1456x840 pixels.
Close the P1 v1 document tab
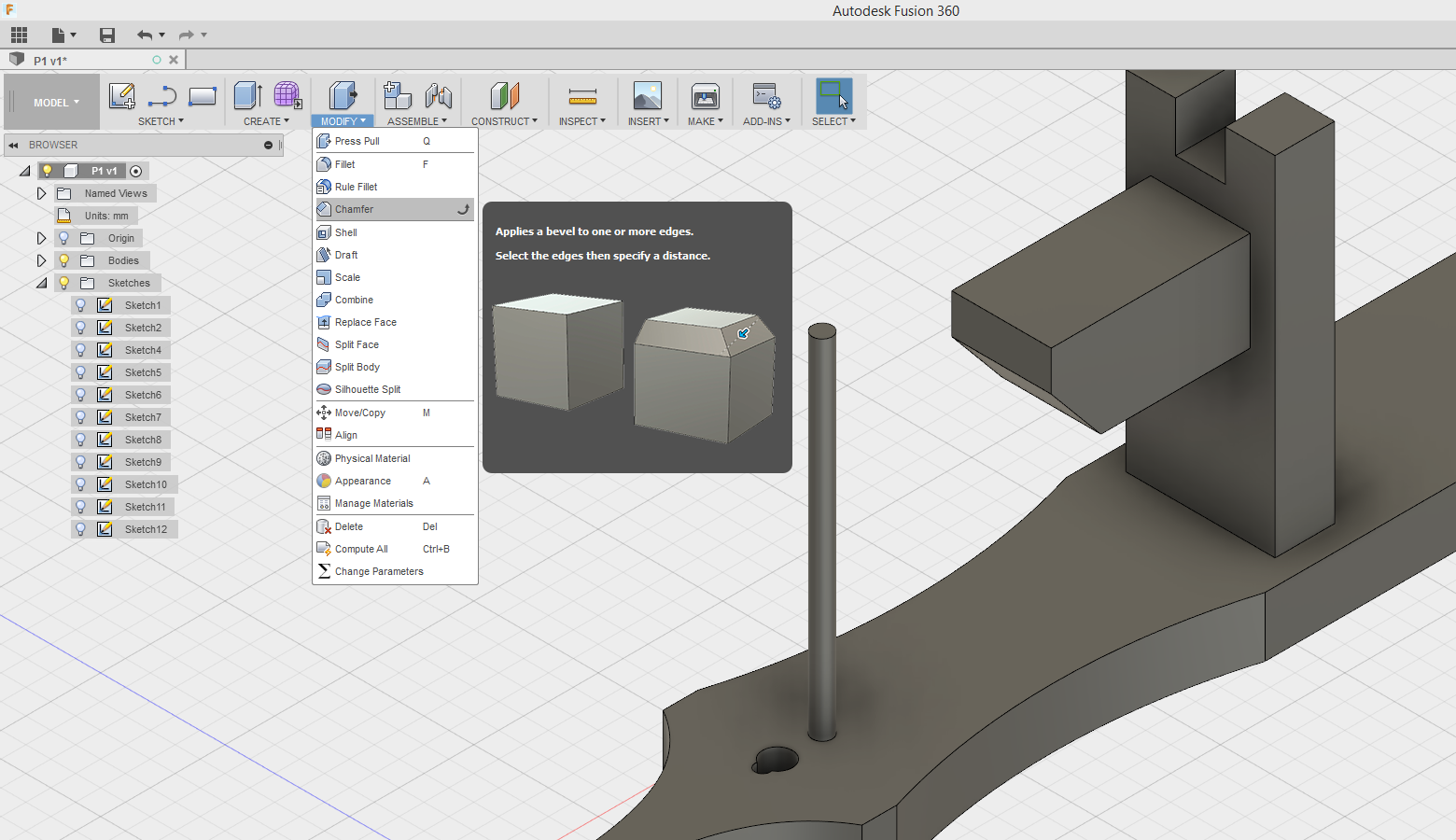pyautogui.click(x=174, y=60)
